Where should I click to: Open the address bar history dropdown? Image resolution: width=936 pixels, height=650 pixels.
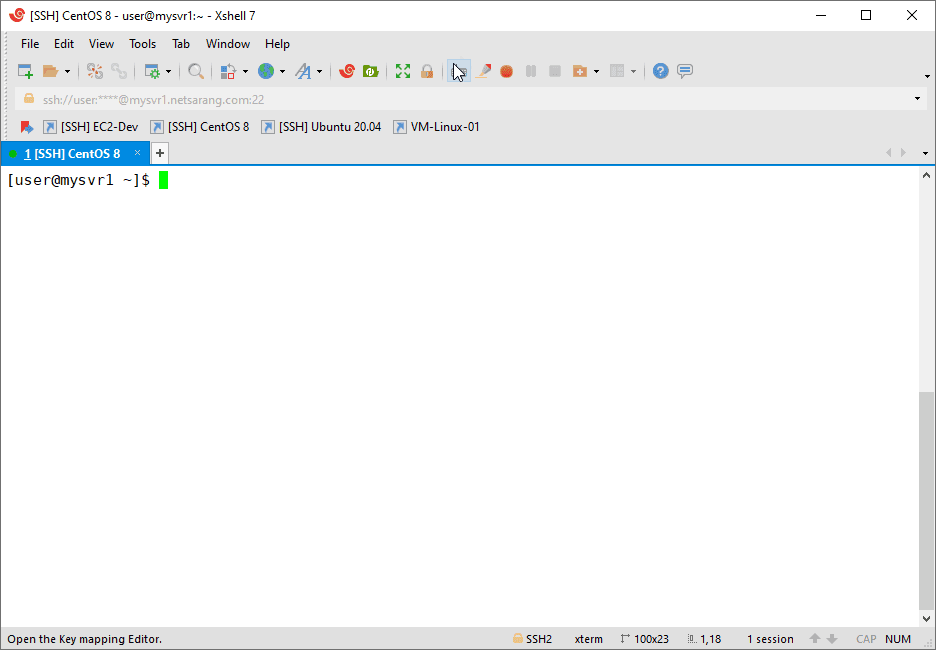[917, 98]
